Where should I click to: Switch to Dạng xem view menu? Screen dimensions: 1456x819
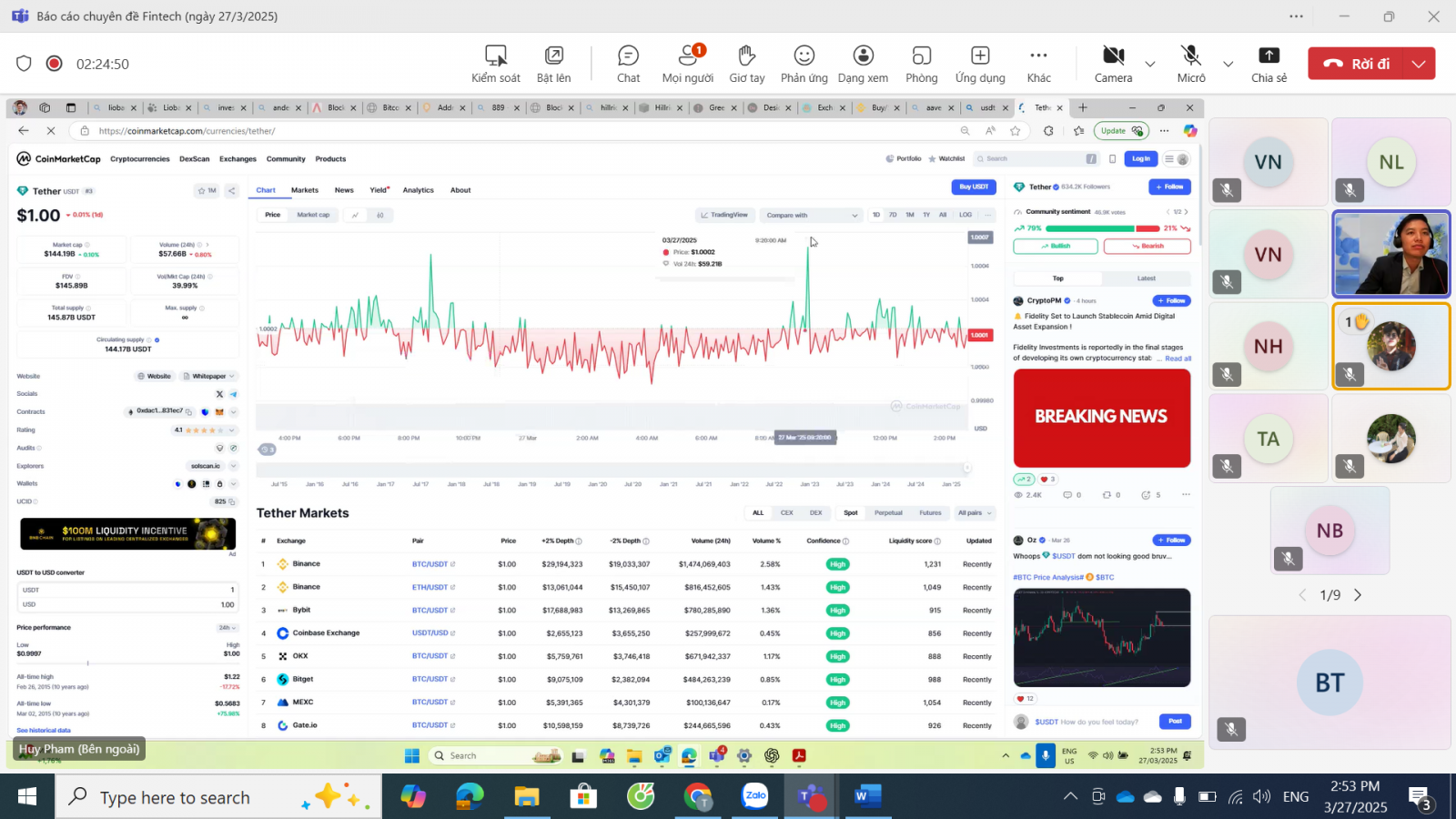click(x=863, y=64)
